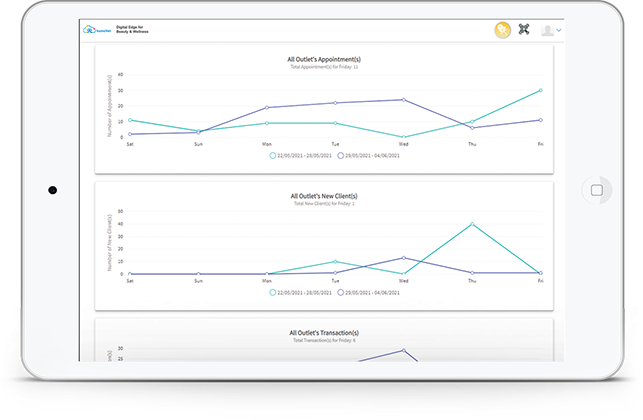The height and width of the screenshot is (420, 643).
Task: Click the purple Wednesday point in New Clients chart
Action: tap(404, 258)
